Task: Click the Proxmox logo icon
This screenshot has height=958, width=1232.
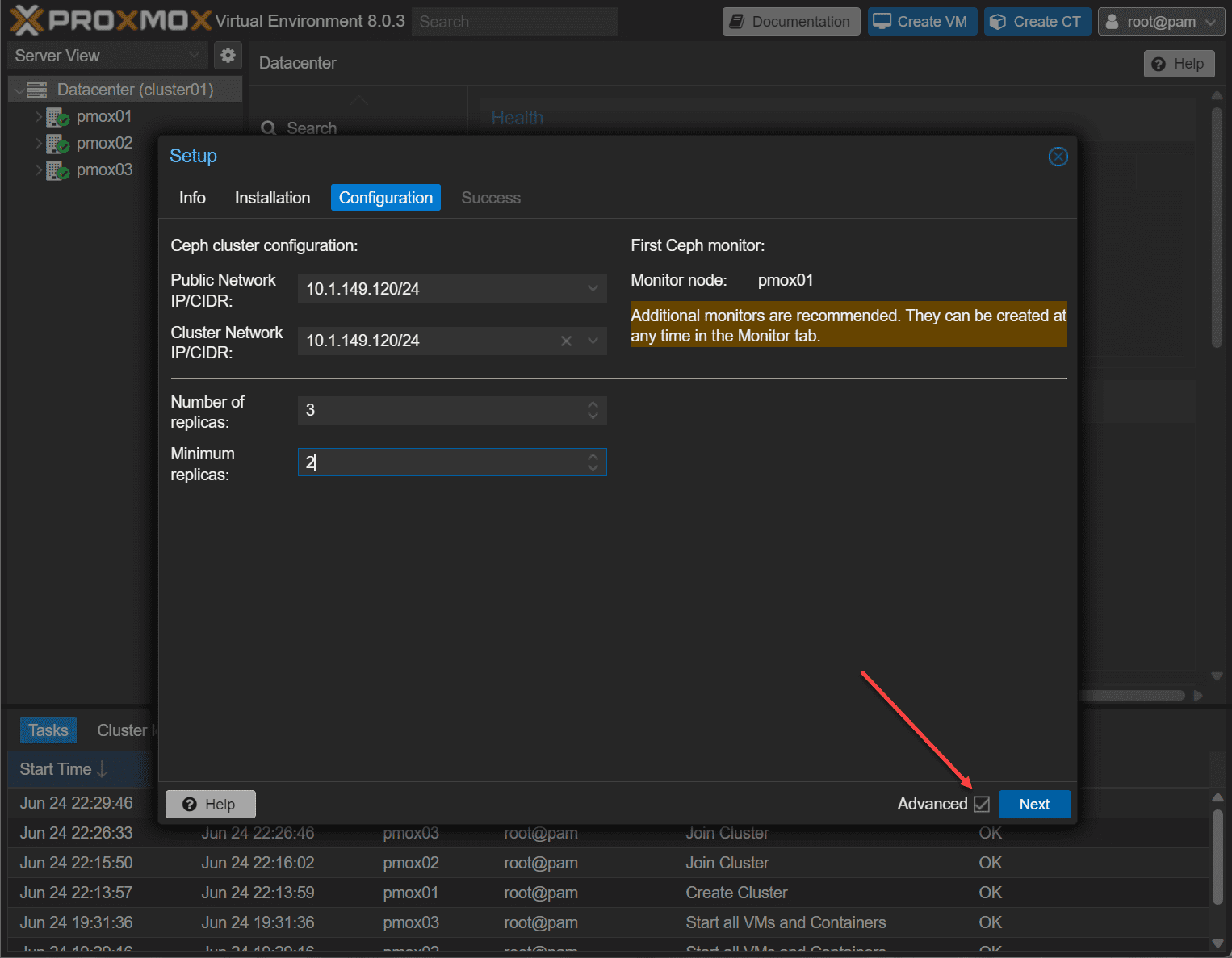Action: (27, 20)
